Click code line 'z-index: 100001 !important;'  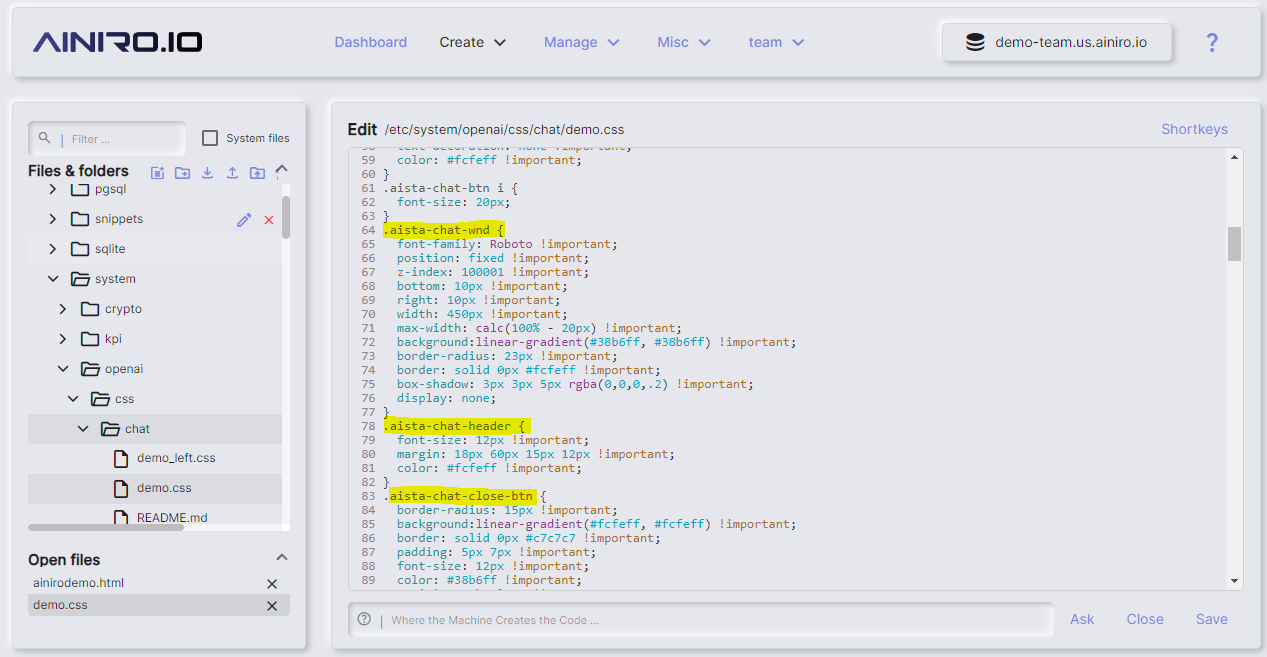[492, 272]
